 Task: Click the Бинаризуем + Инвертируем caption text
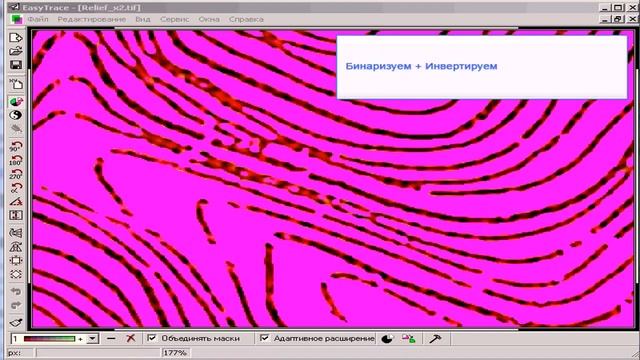point(421,66)
